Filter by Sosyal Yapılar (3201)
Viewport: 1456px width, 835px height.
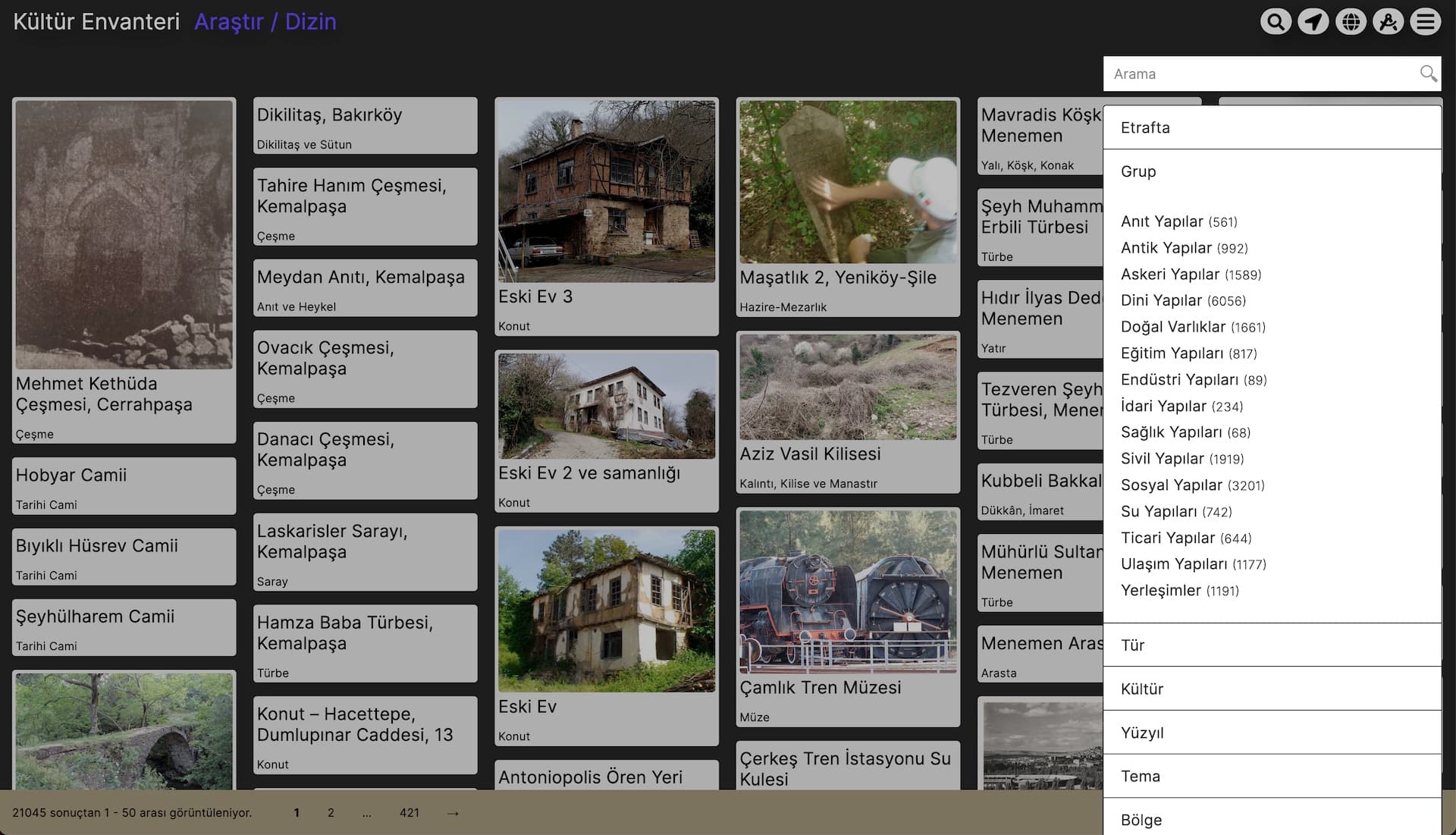tap(1193, 485)
